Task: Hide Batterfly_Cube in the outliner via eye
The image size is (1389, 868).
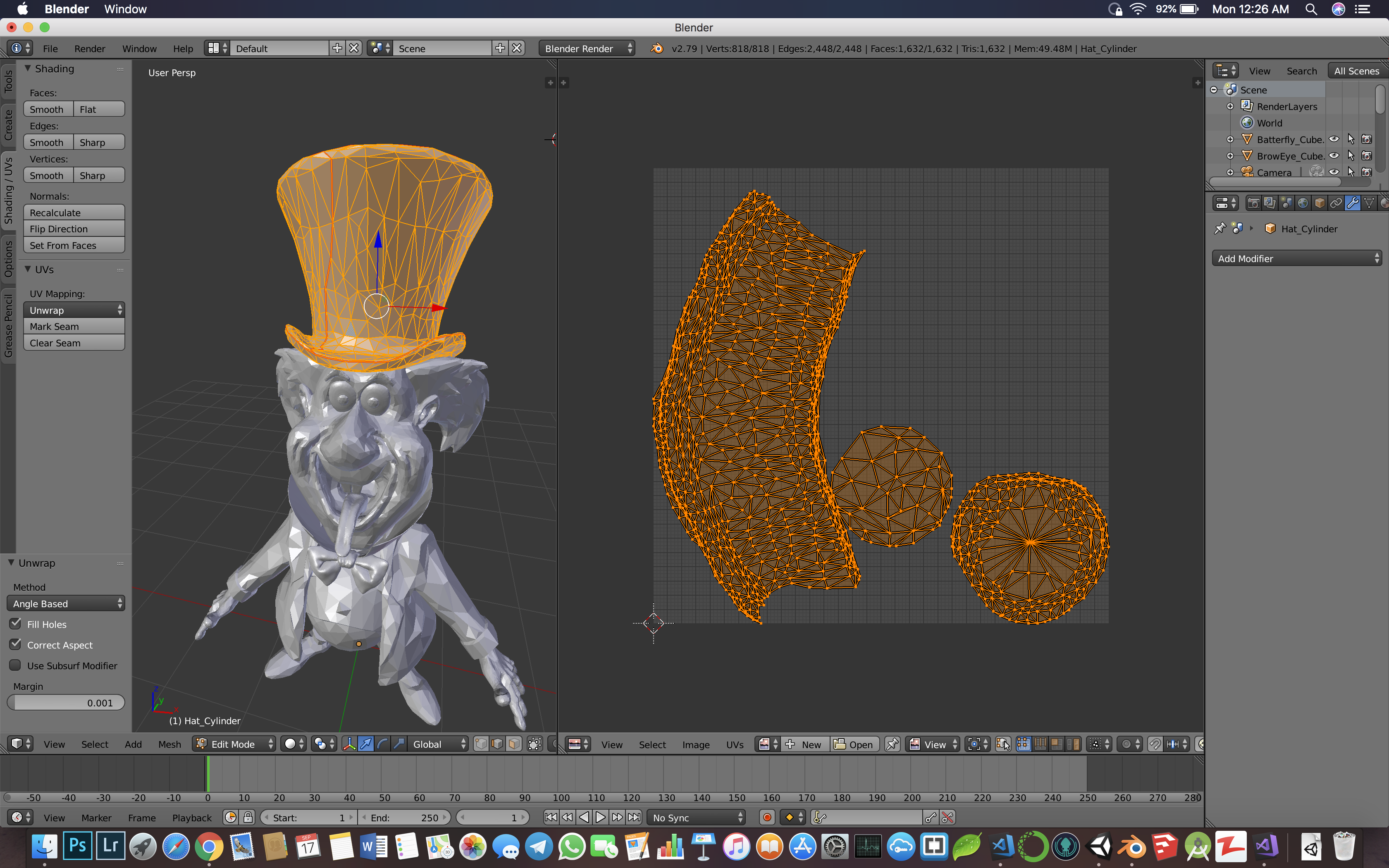Action: tap(1334, 139)
